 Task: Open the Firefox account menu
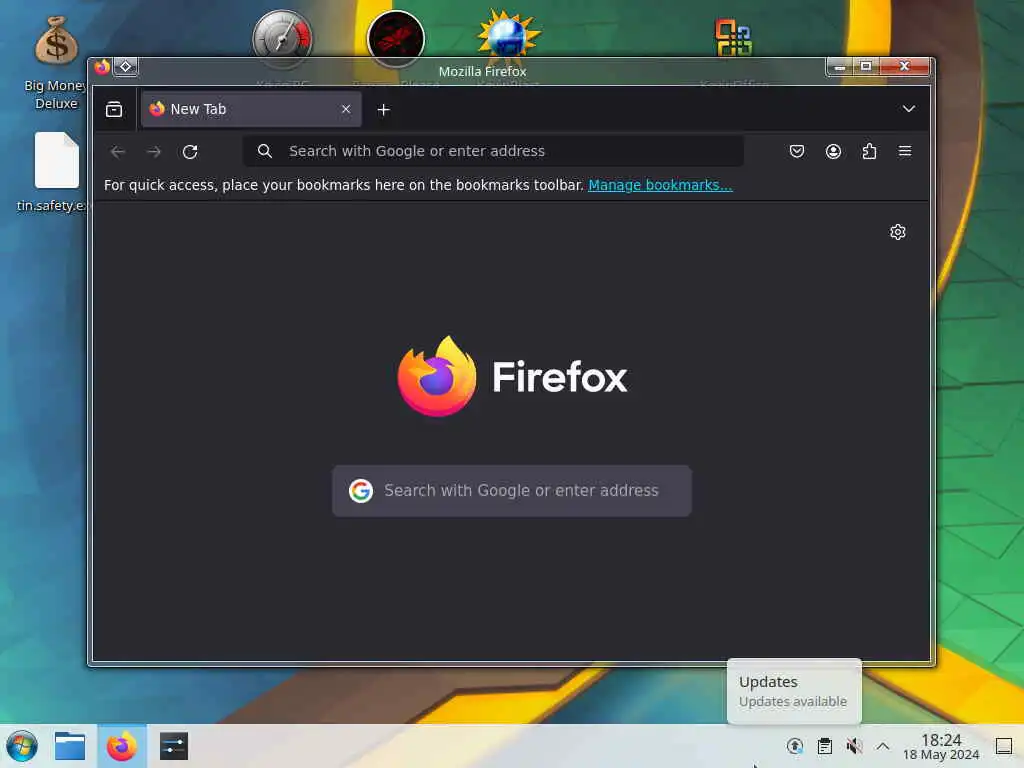833,152
